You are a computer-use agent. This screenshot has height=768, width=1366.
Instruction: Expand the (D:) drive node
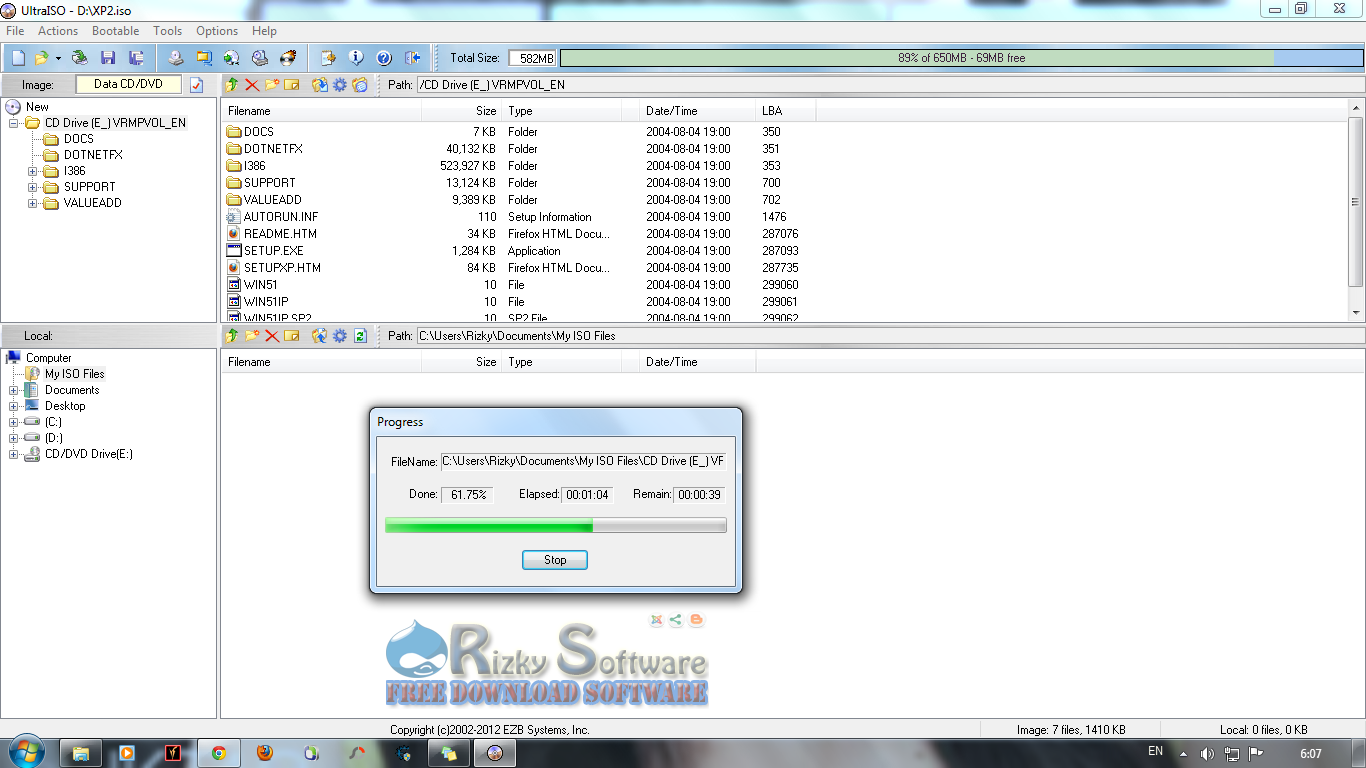pos(14,438)
